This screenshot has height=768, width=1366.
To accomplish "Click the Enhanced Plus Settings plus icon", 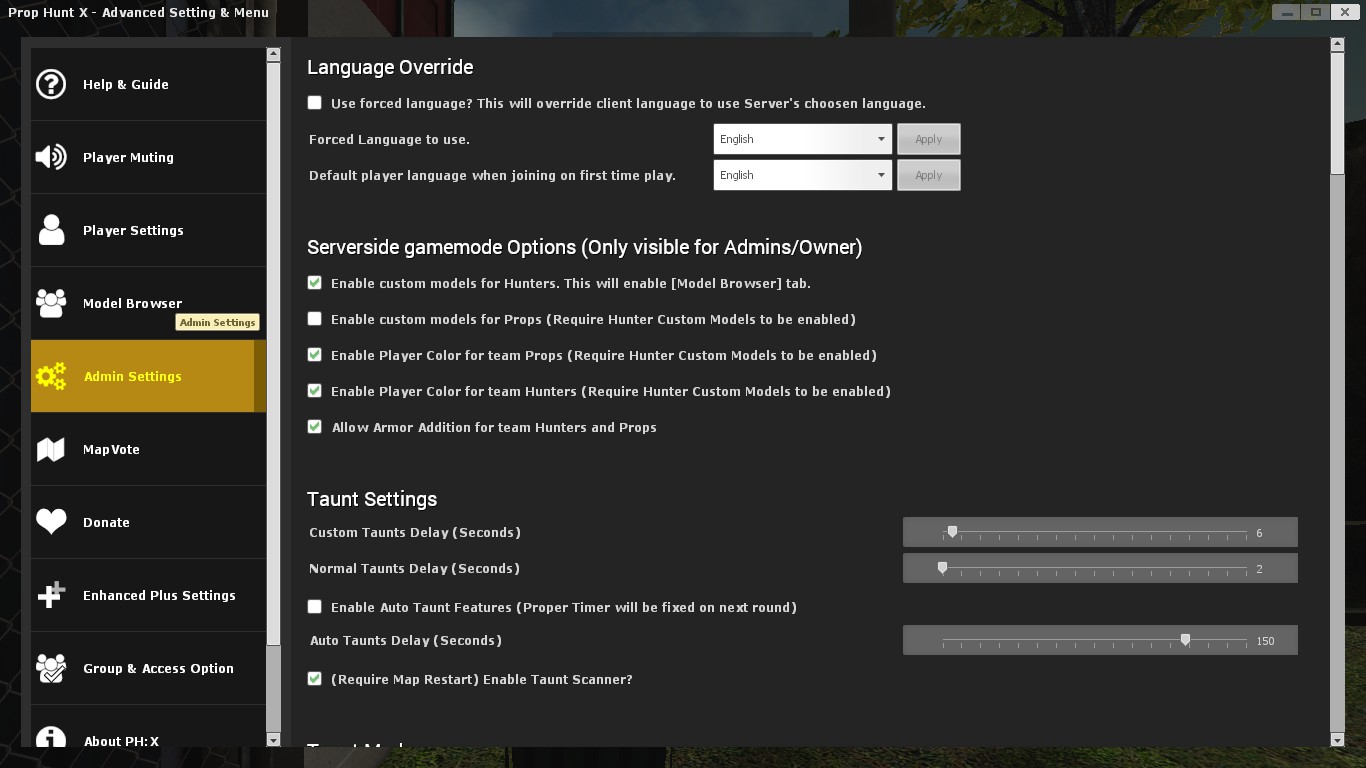I will (51, 595).
